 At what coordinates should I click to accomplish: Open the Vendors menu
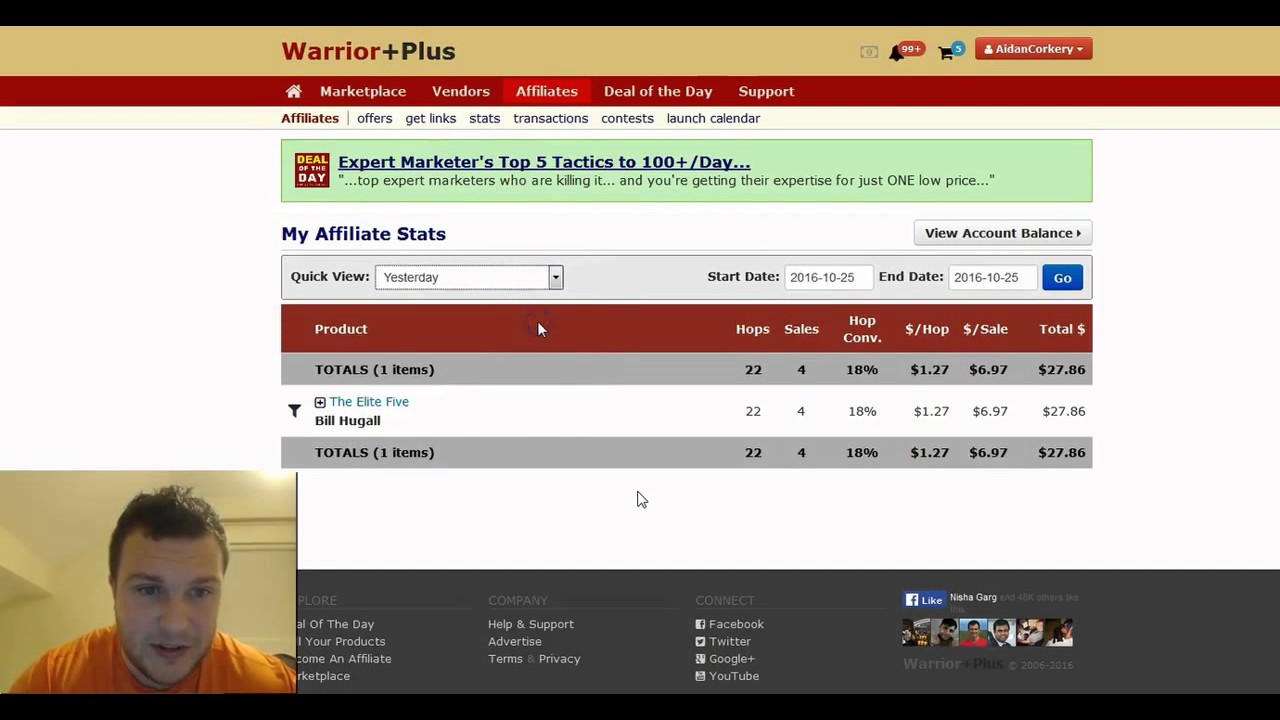click(460, 91)
